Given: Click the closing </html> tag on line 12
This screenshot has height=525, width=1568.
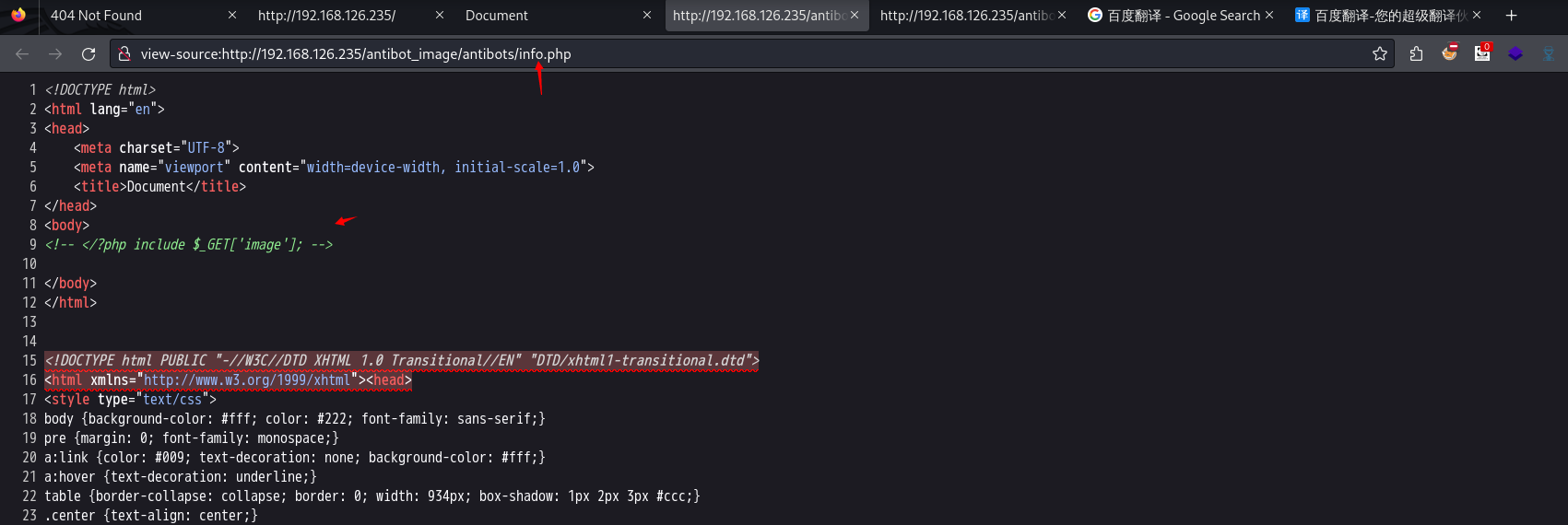Looking at the screenshot, I should [x=70, y=303].
